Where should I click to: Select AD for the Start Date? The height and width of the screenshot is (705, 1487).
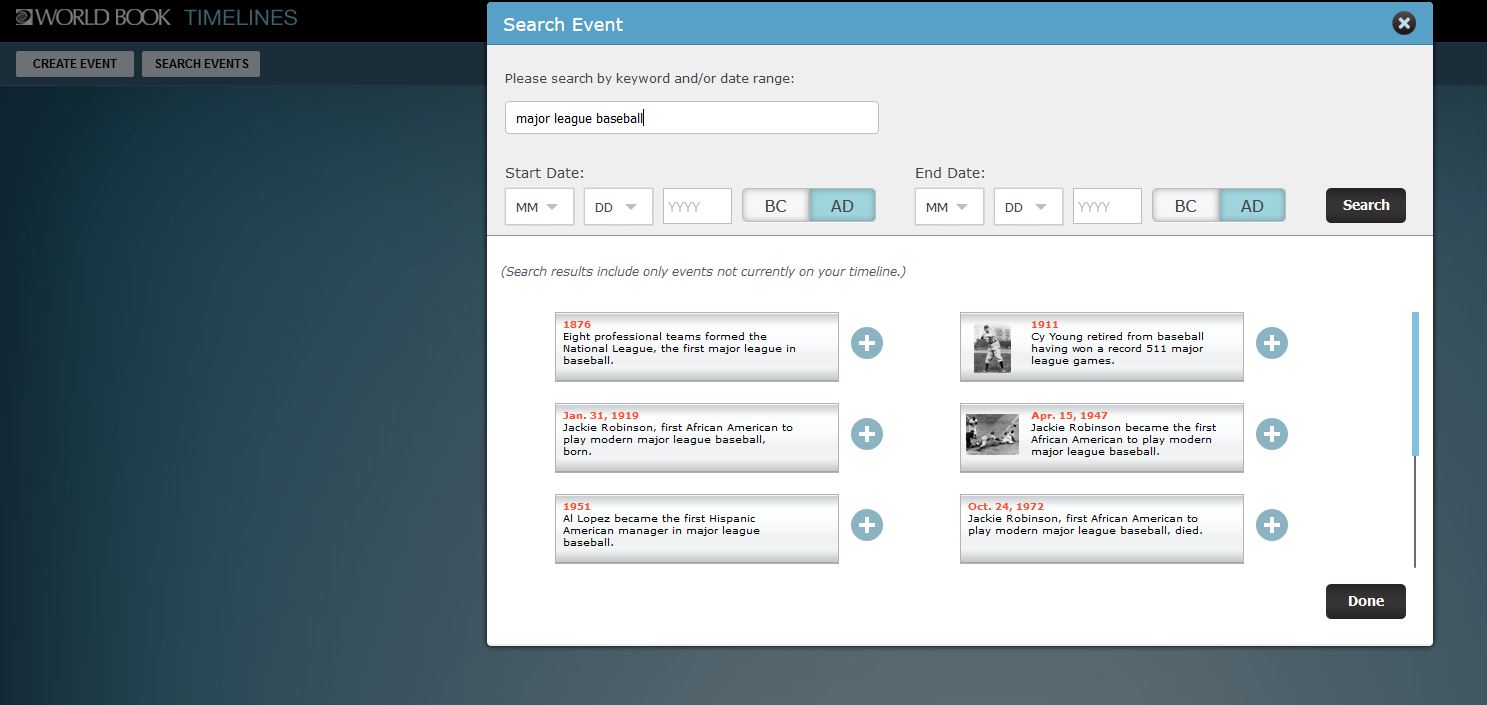(x=842, y=206)
